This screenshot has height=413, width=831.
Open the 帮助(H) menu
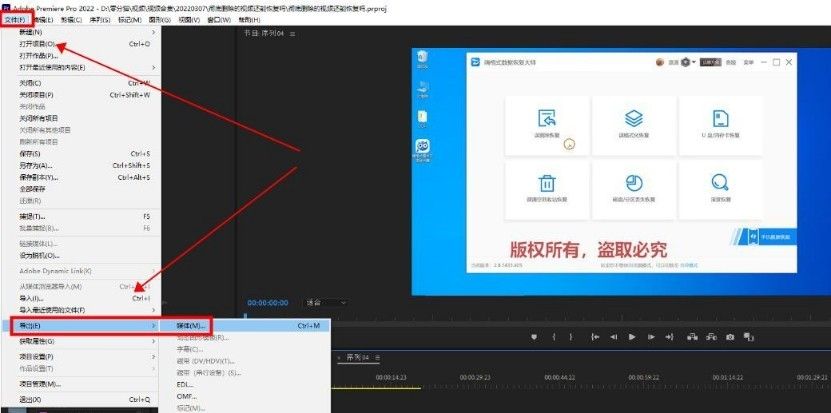[x=249, y=20]
